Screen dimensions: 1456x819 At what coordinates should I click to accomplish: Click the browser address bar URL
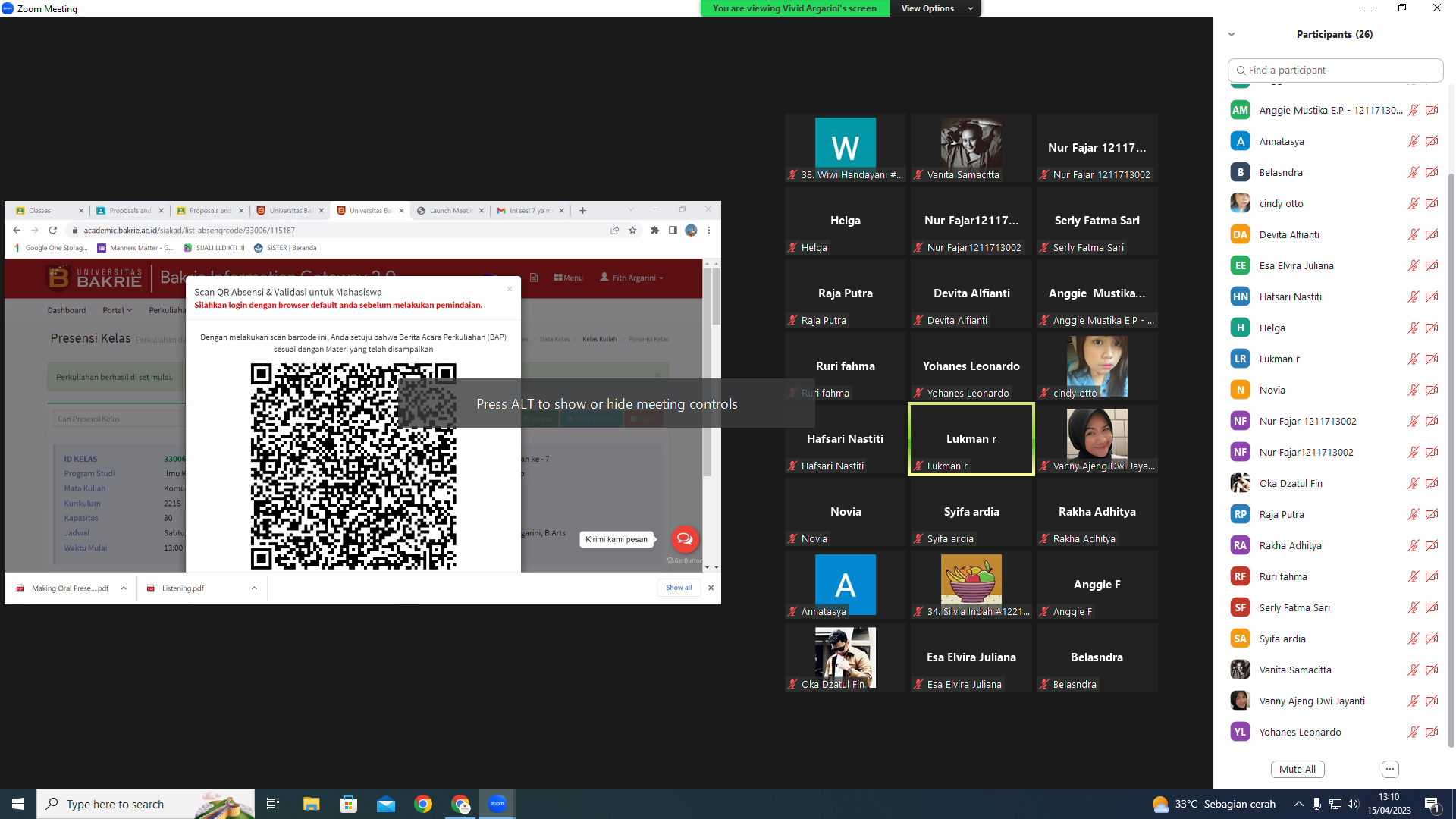[189, 231]
